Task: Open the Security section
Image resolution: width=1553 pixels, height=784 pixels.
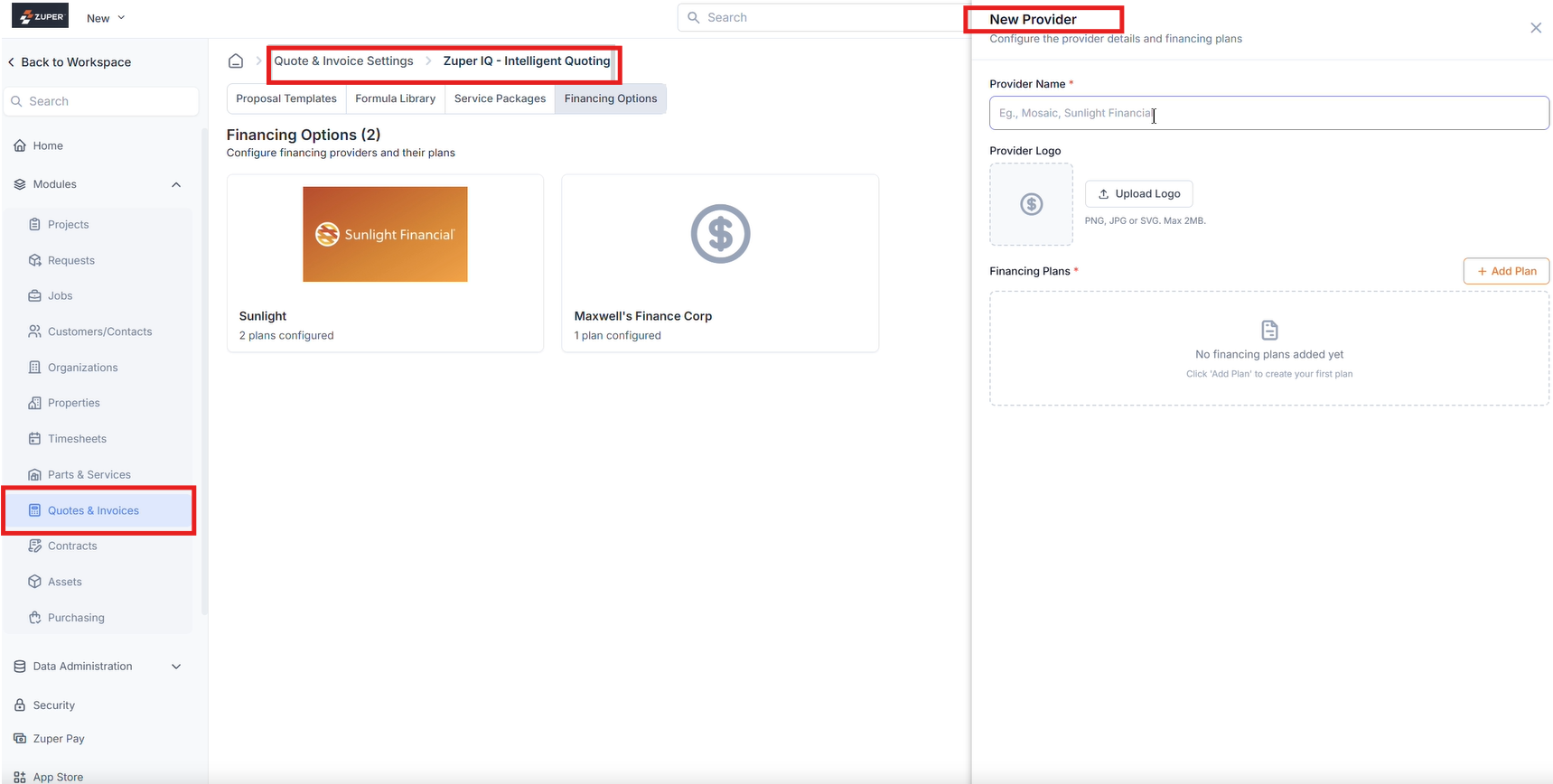Action: [x=53, y=705]
